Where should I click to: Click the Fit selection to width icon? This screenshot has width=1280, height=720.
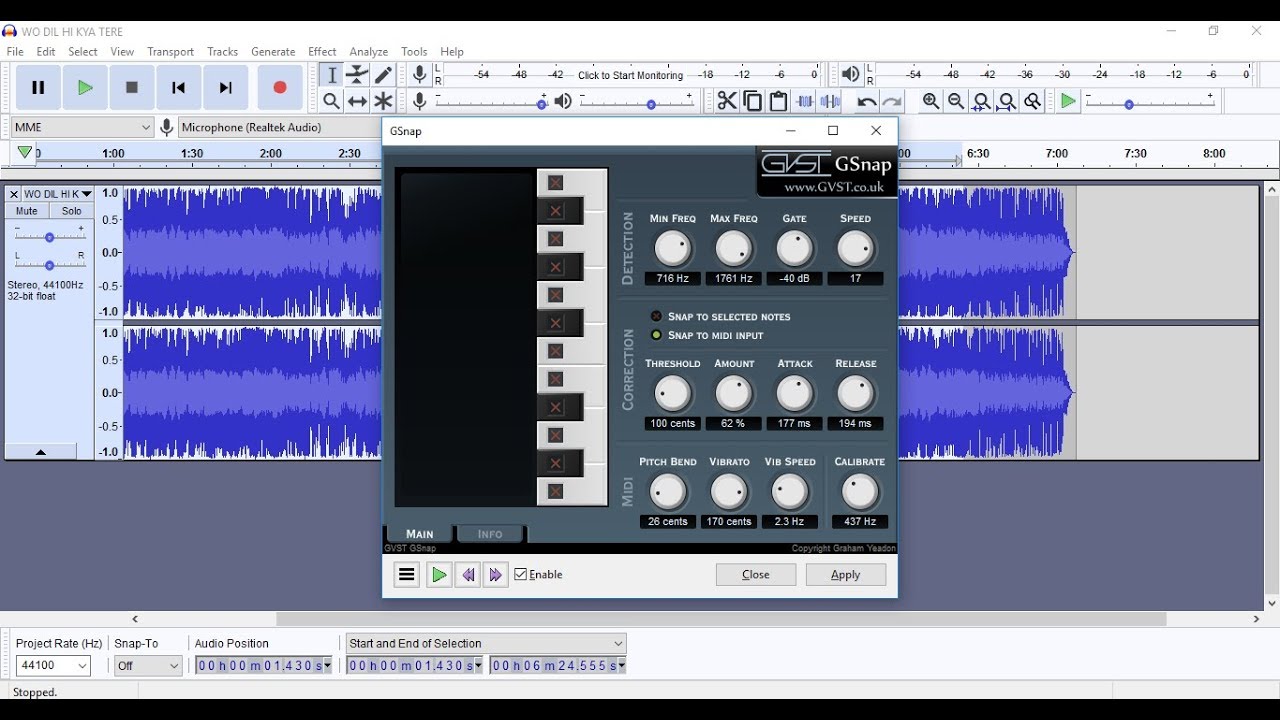pyautogui.click(x=982, y=101)
